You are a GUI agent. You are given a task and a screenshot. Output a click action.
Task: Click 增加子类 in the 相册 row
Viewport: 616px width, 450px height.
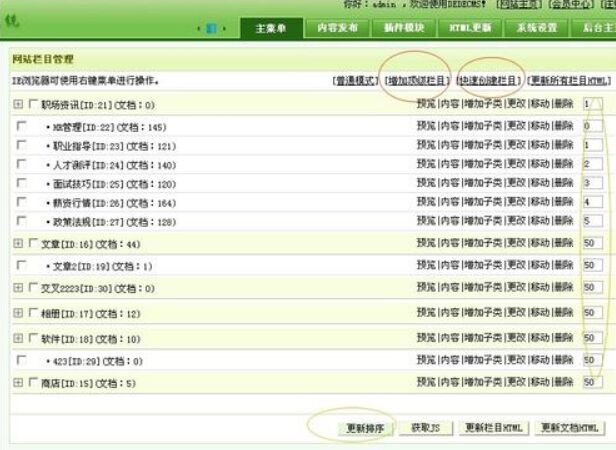[483, 313]
